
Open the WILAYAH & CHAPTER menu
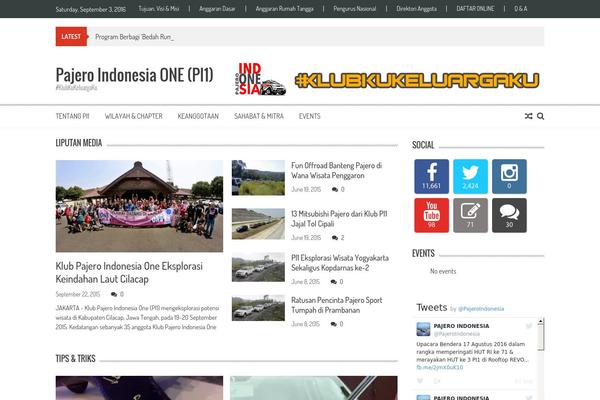pos(134,116)
